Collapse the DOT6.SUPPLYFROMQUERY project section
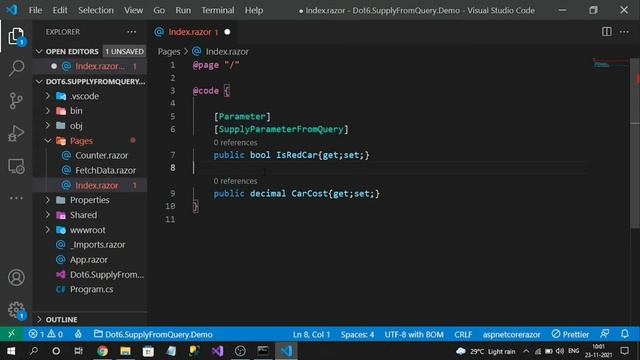This screenshot has width=640, height=360. (x=39, y=82)
